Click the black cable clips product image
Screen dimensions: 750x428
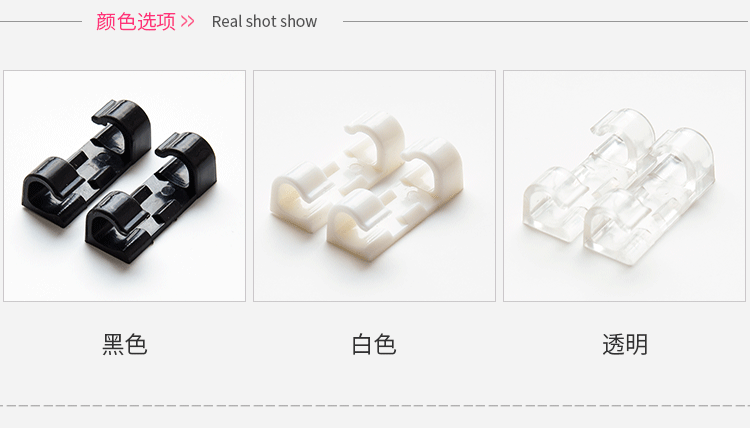[x=124, y=186]
